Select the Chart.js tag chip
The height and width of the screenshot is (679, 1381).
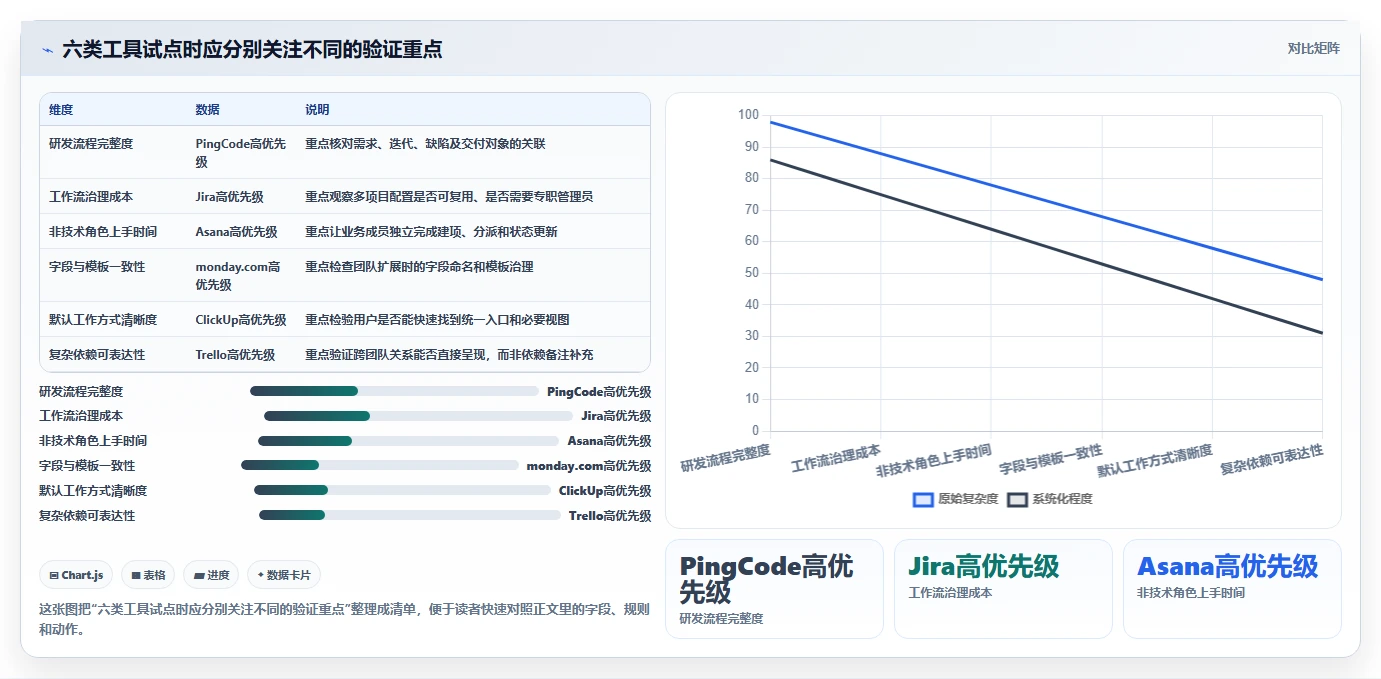pyautogui.click(x=77, y=575)
